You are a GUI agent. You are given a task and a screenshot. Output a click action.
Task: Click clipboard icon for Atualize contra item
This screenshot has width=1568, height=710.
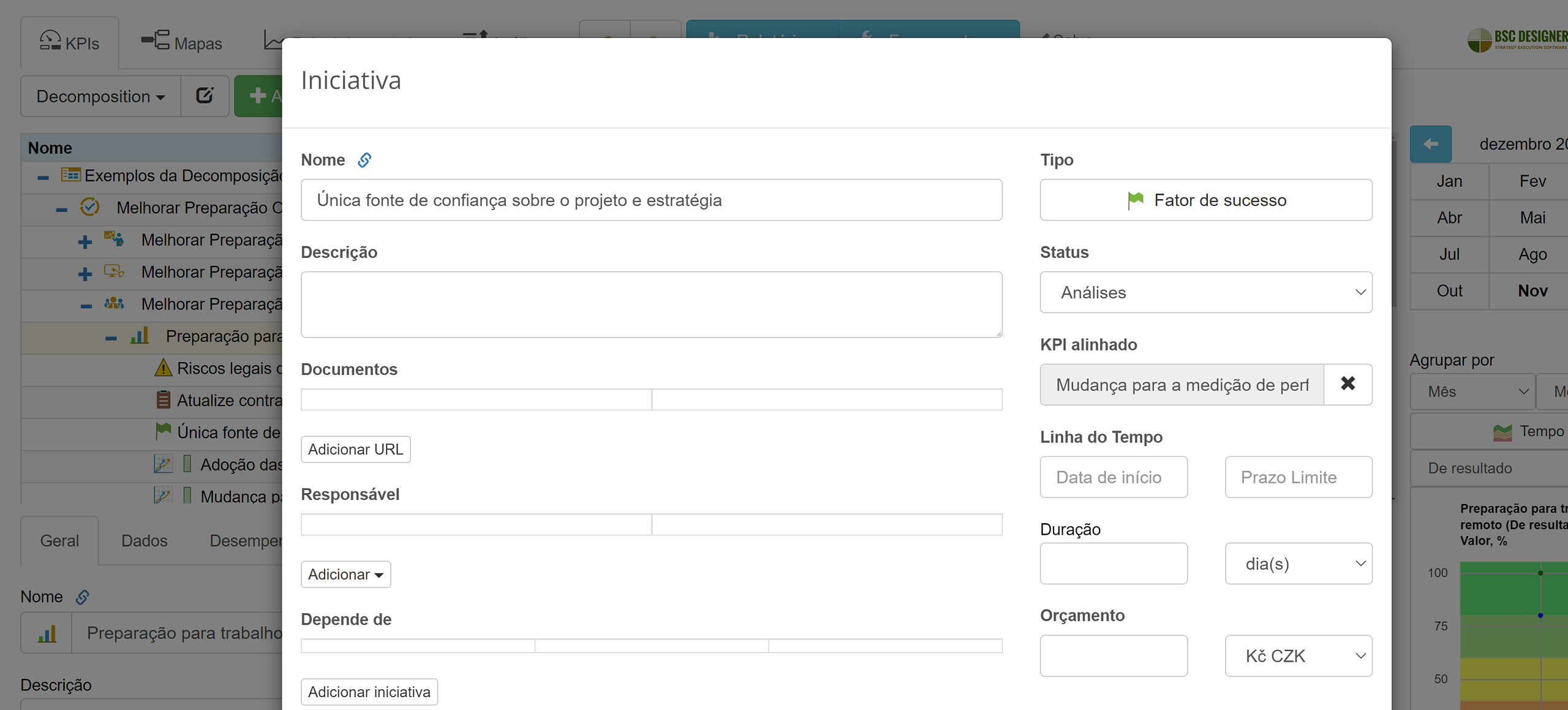pyautogui.click(x=163, y=400)
